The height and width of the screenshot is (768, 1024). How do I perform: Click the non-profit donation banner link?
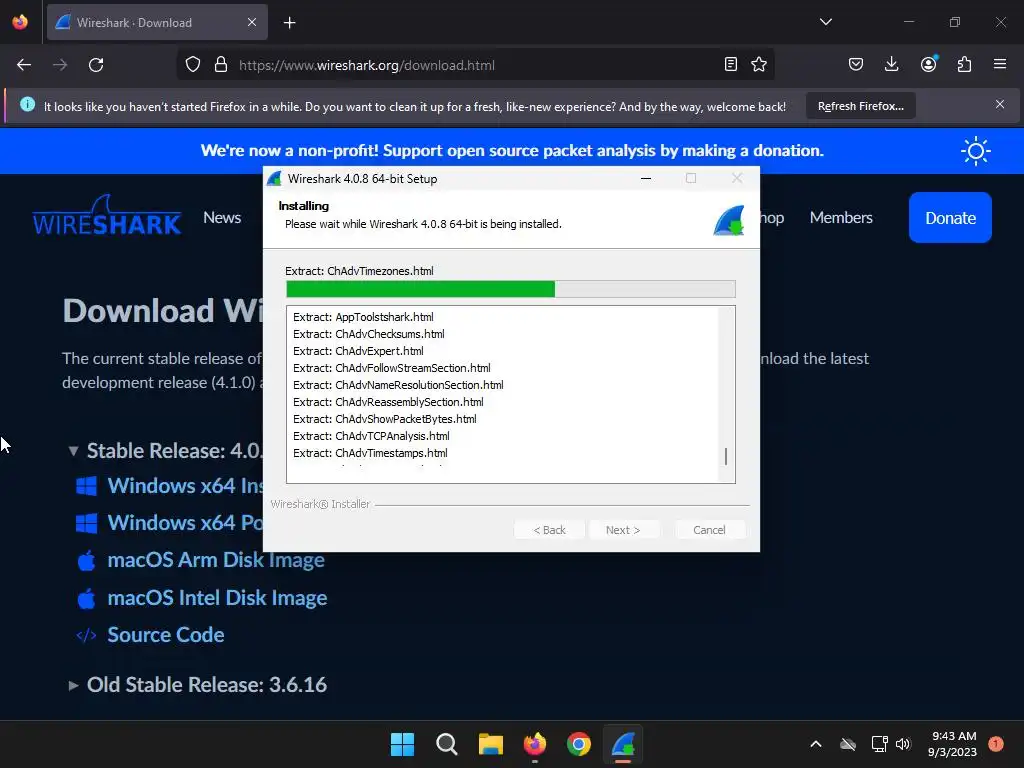click(x=512, y=151)
